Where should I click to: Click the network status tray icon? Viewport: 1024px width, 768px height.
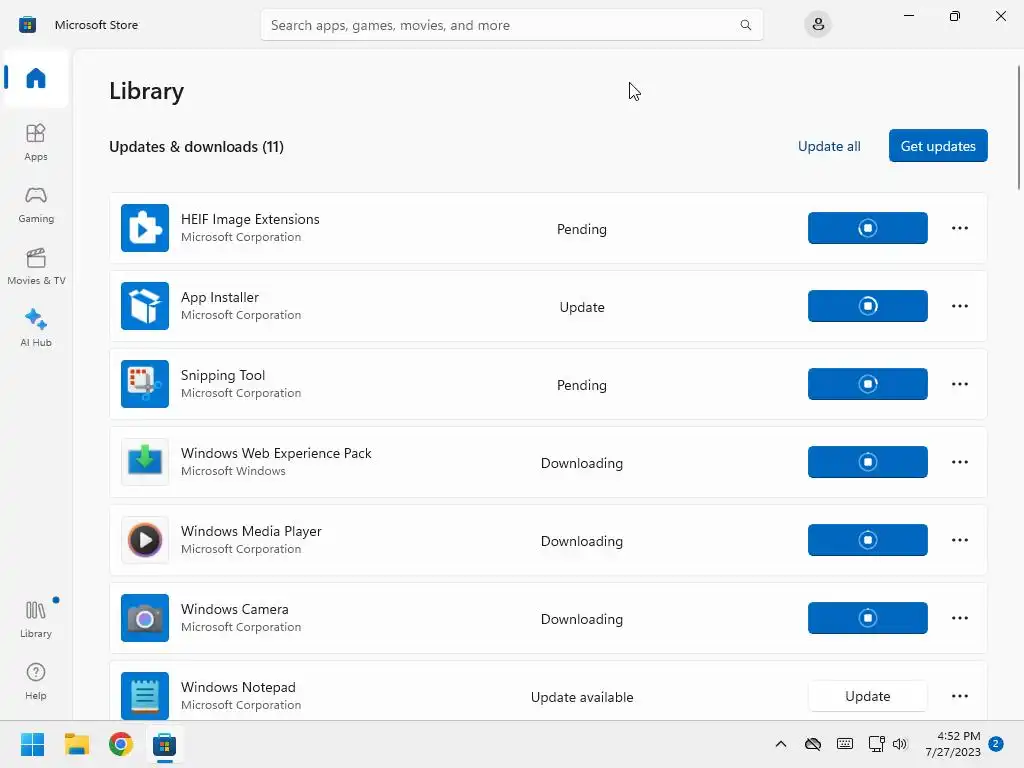876,744
